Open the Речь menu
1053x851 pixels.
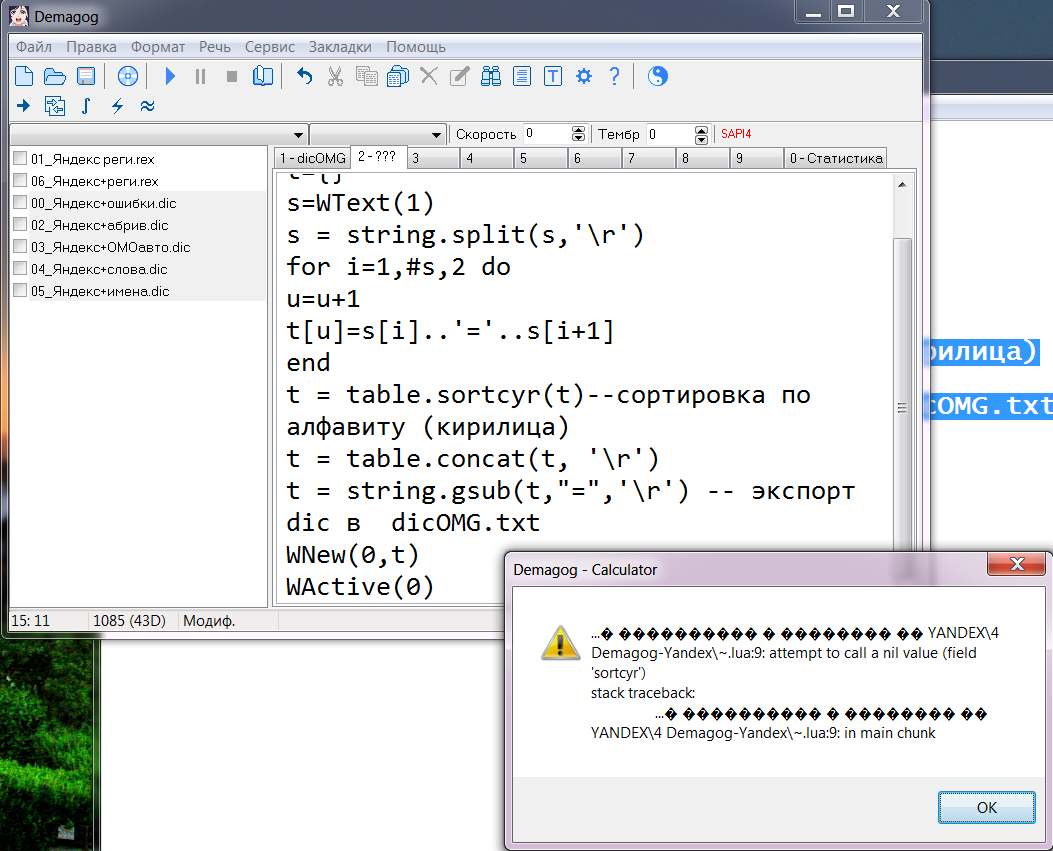(x=214, y=47)
